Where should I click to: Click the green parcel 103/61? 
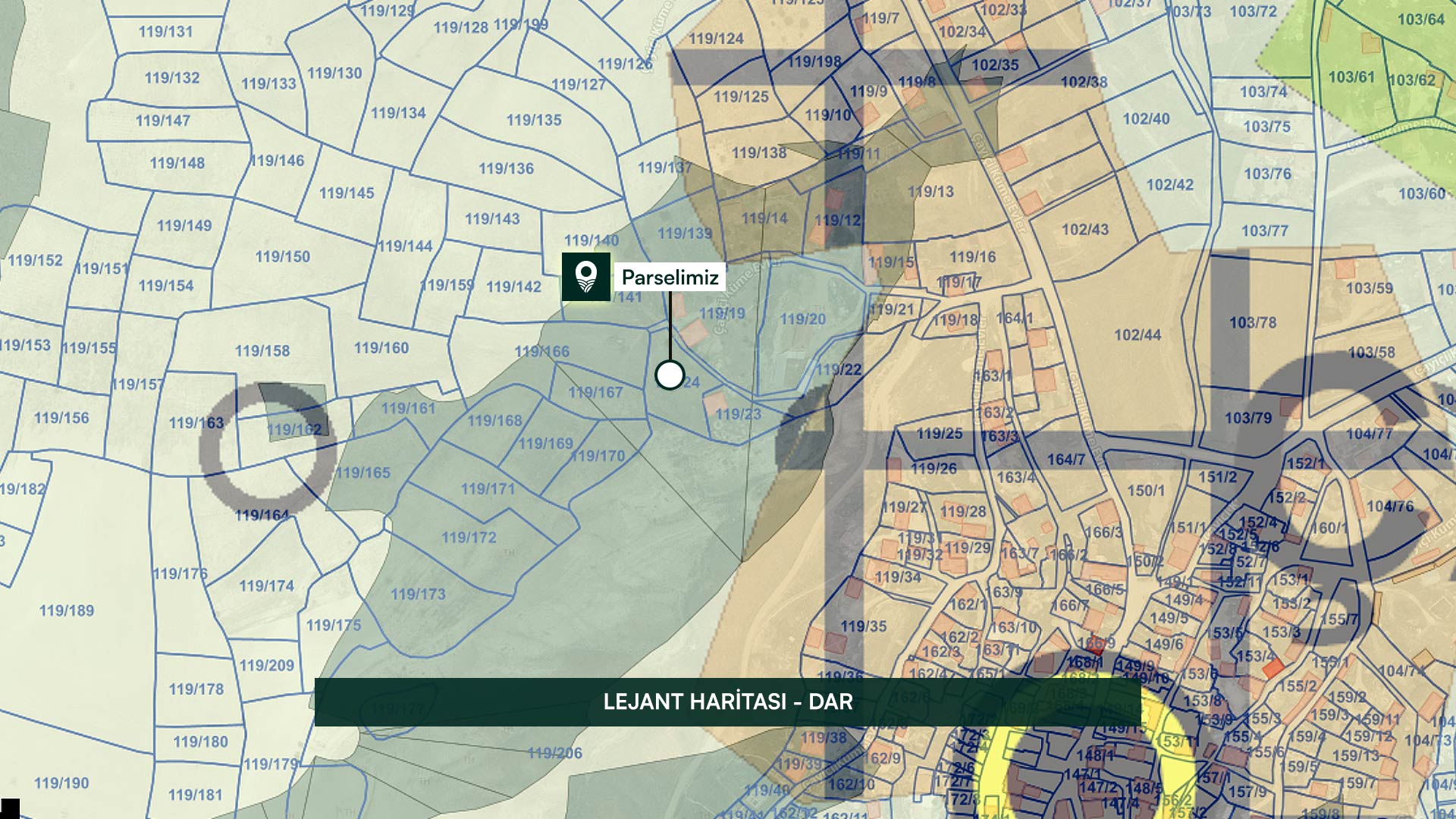tap(1351, 77)
